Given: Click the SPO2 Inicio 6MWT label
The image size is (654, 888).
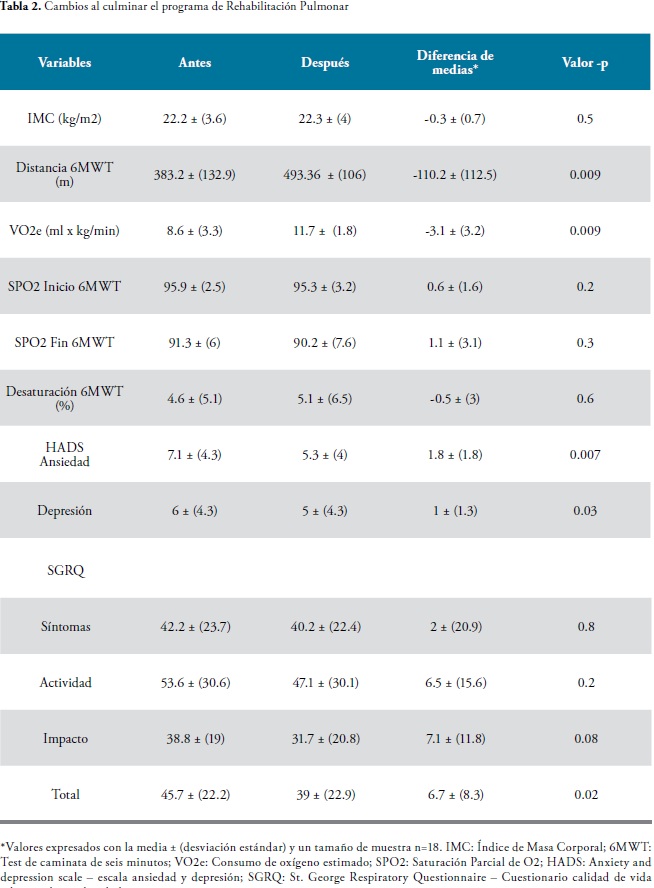Looking at the screenshot, I should click(x=65, y=287).
